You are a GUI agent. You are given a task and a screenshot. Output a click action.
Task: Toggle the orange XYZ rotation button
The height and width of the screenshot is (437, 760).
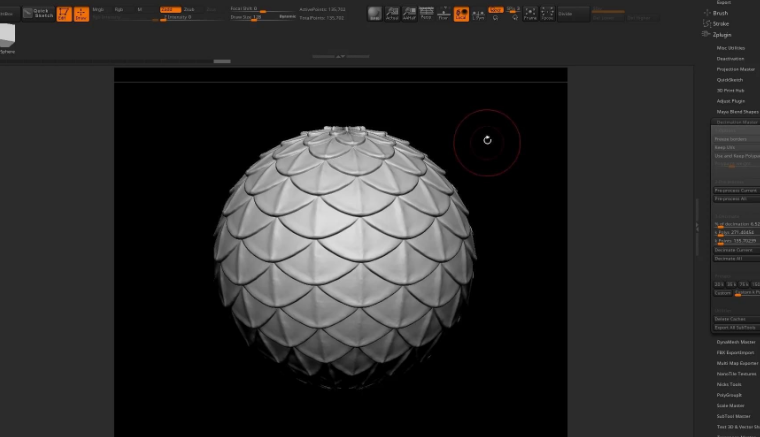[495, 10]
